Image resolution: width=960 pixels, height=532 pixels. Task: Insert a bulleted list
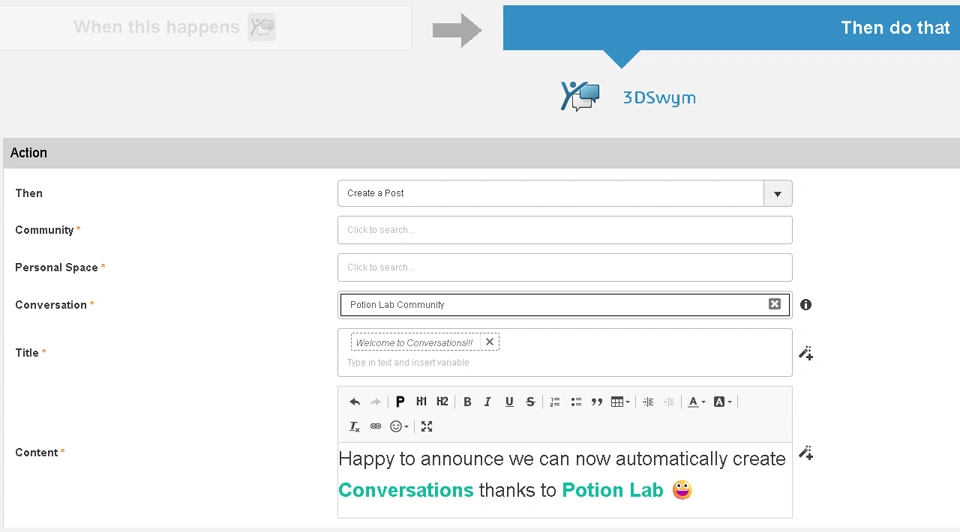pyautogui.click(x=576, y=402)
